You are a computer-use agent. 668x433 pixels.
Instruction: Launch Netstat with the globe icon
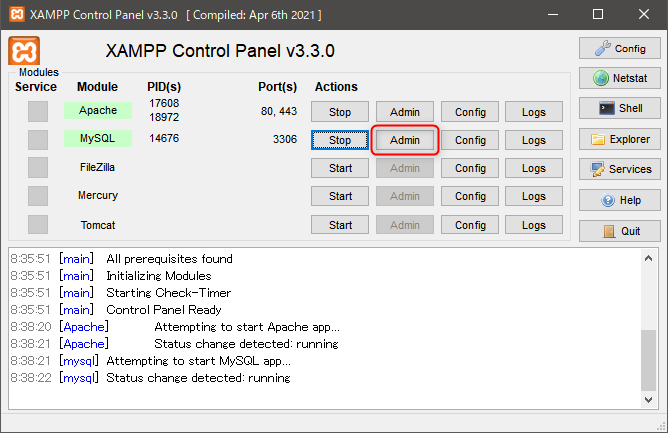coord(601,78)
